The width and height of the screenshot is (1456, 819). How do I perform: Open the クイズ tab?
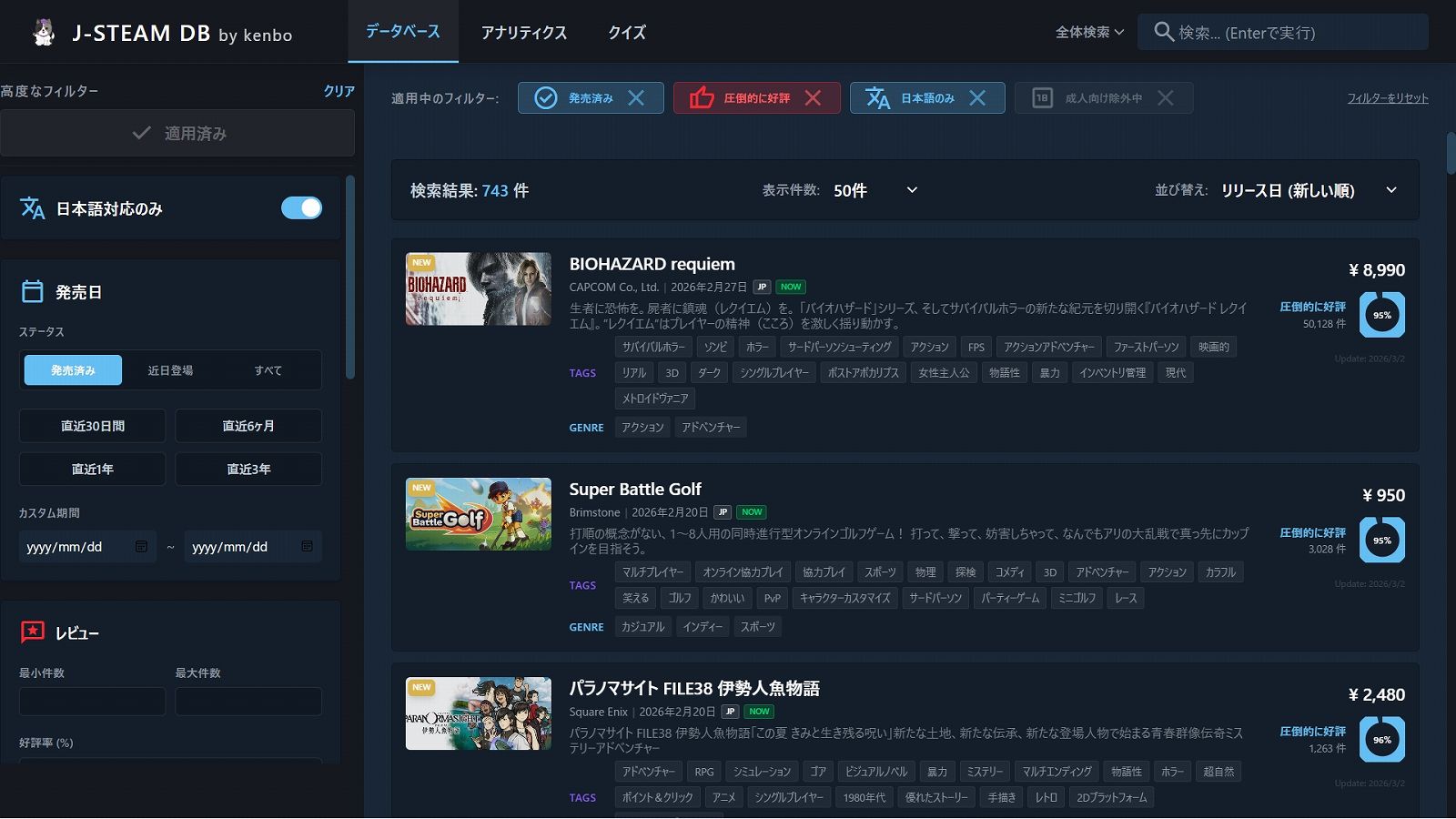[626, 33]
